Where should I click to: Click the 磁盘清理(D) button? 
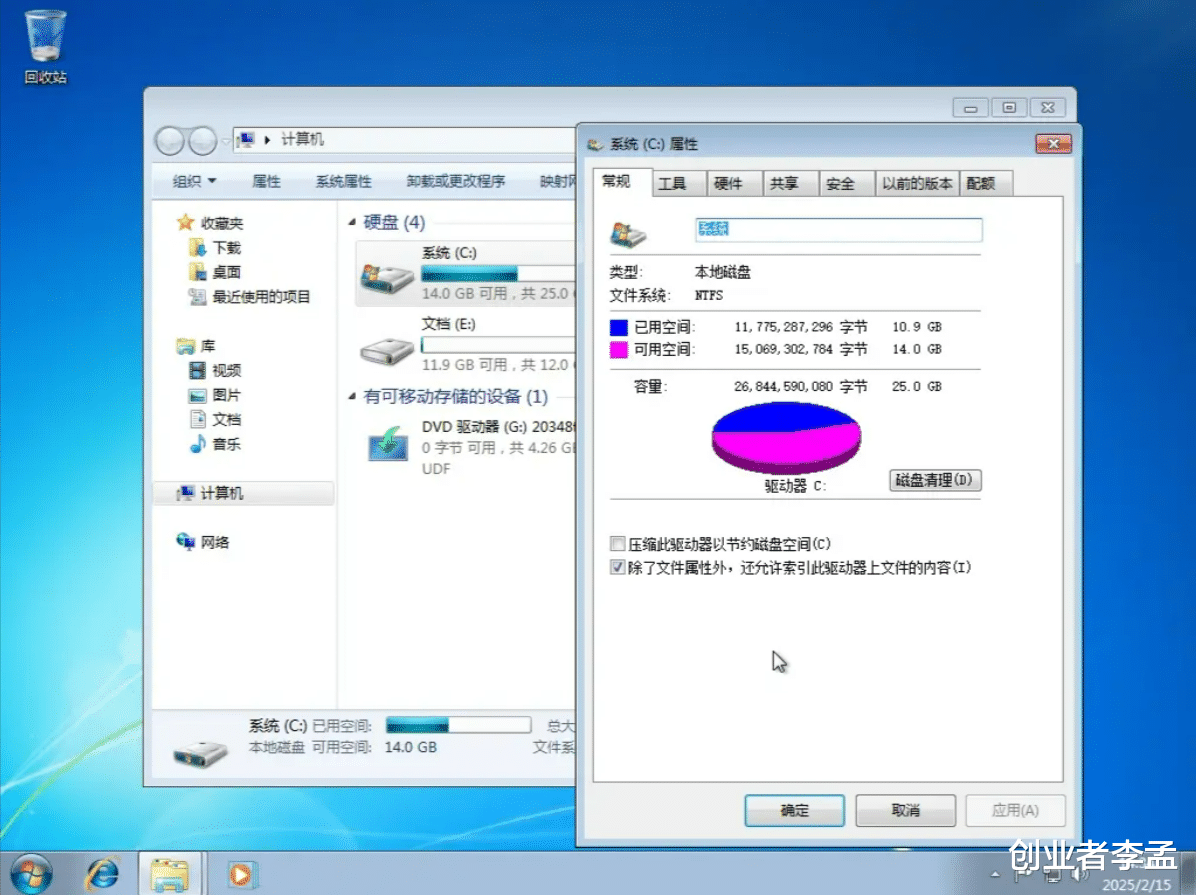coord(934,480)
